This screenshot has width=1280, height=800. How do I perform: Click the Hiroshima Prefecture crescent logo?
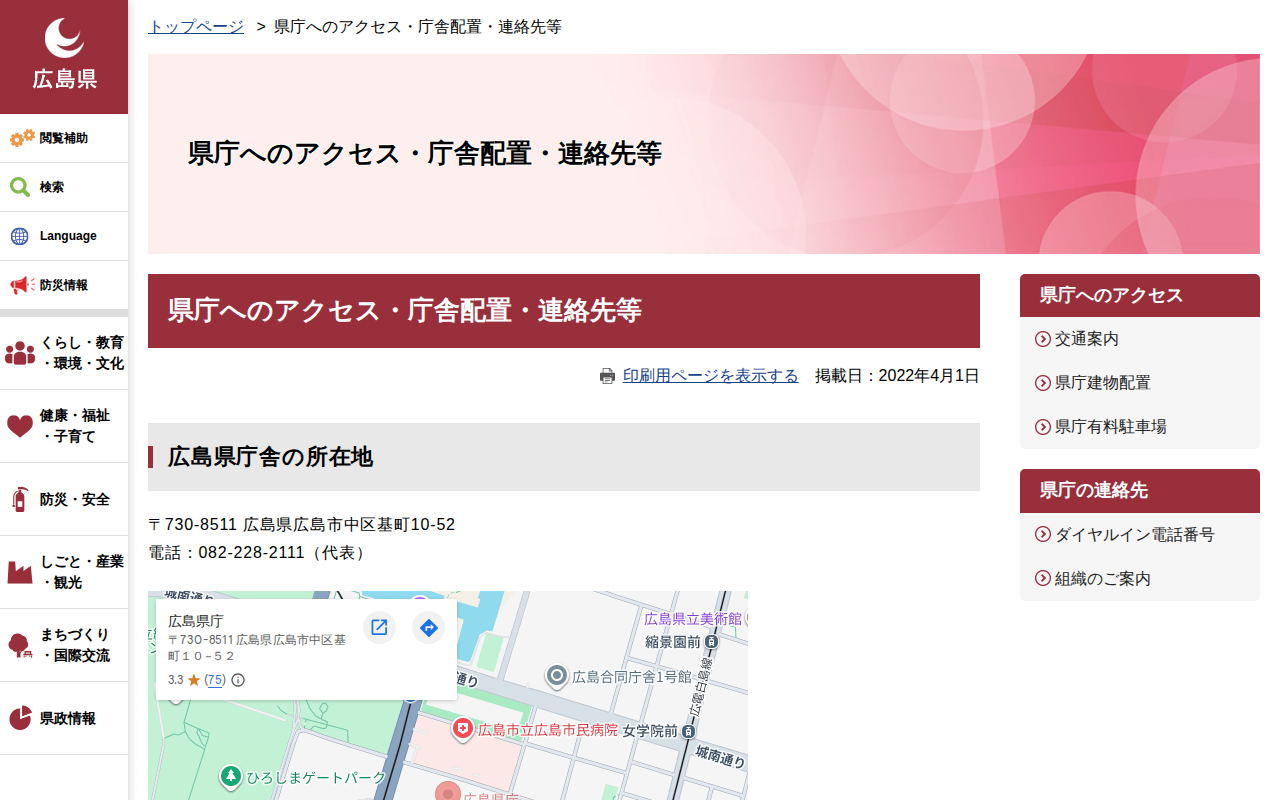[64, 39]
